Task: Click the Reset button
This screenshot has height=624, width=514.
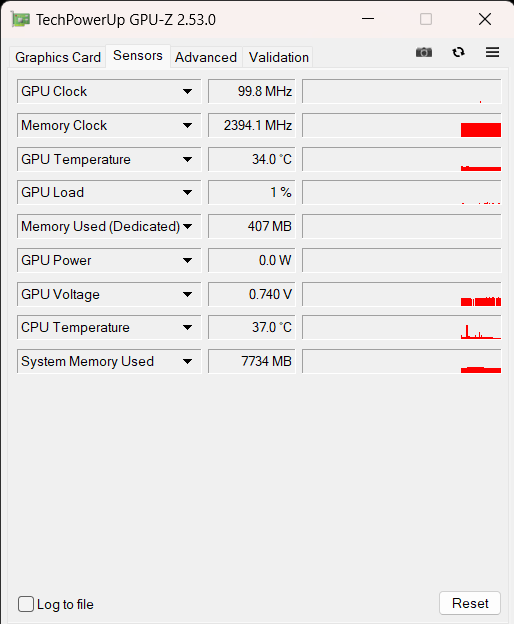Action: (470, 603)
